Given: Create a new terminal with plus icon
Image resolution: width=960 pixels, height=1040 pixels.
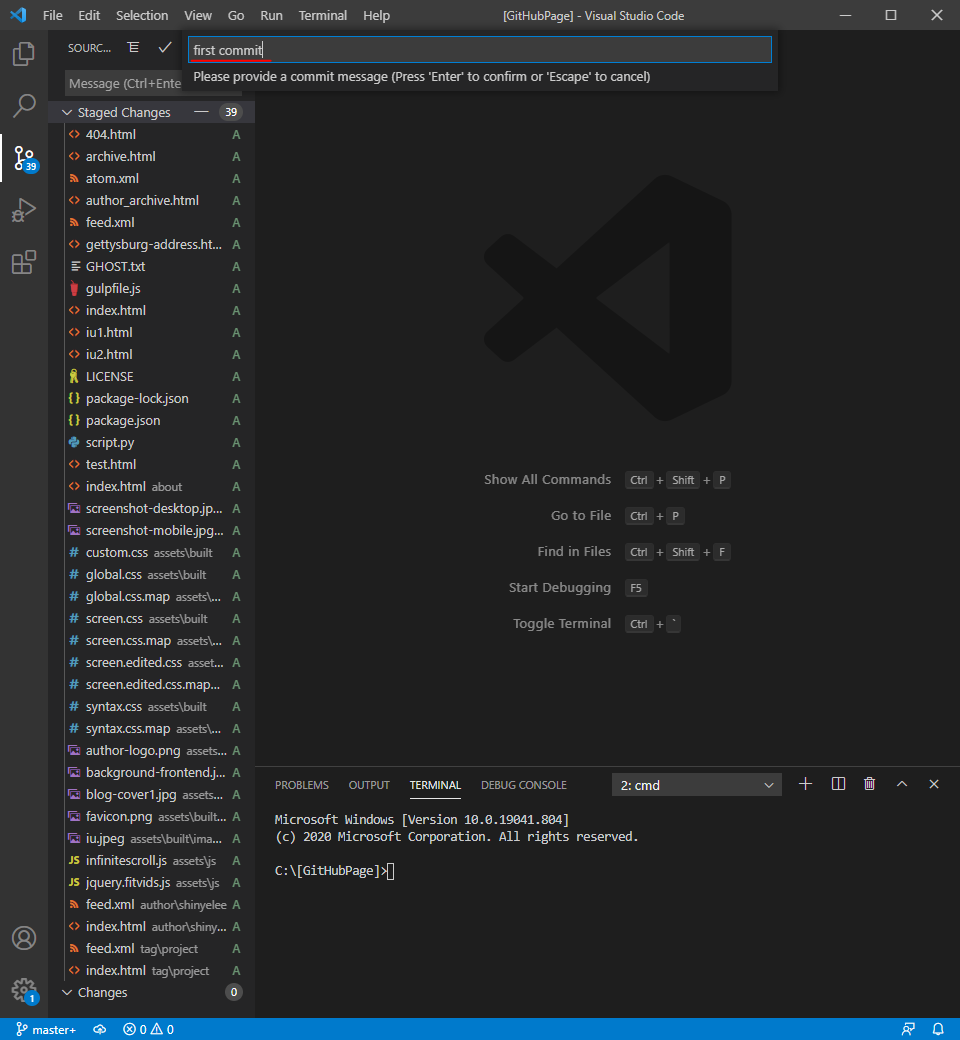Looking at the screenshot, I should tap(805, 784).
